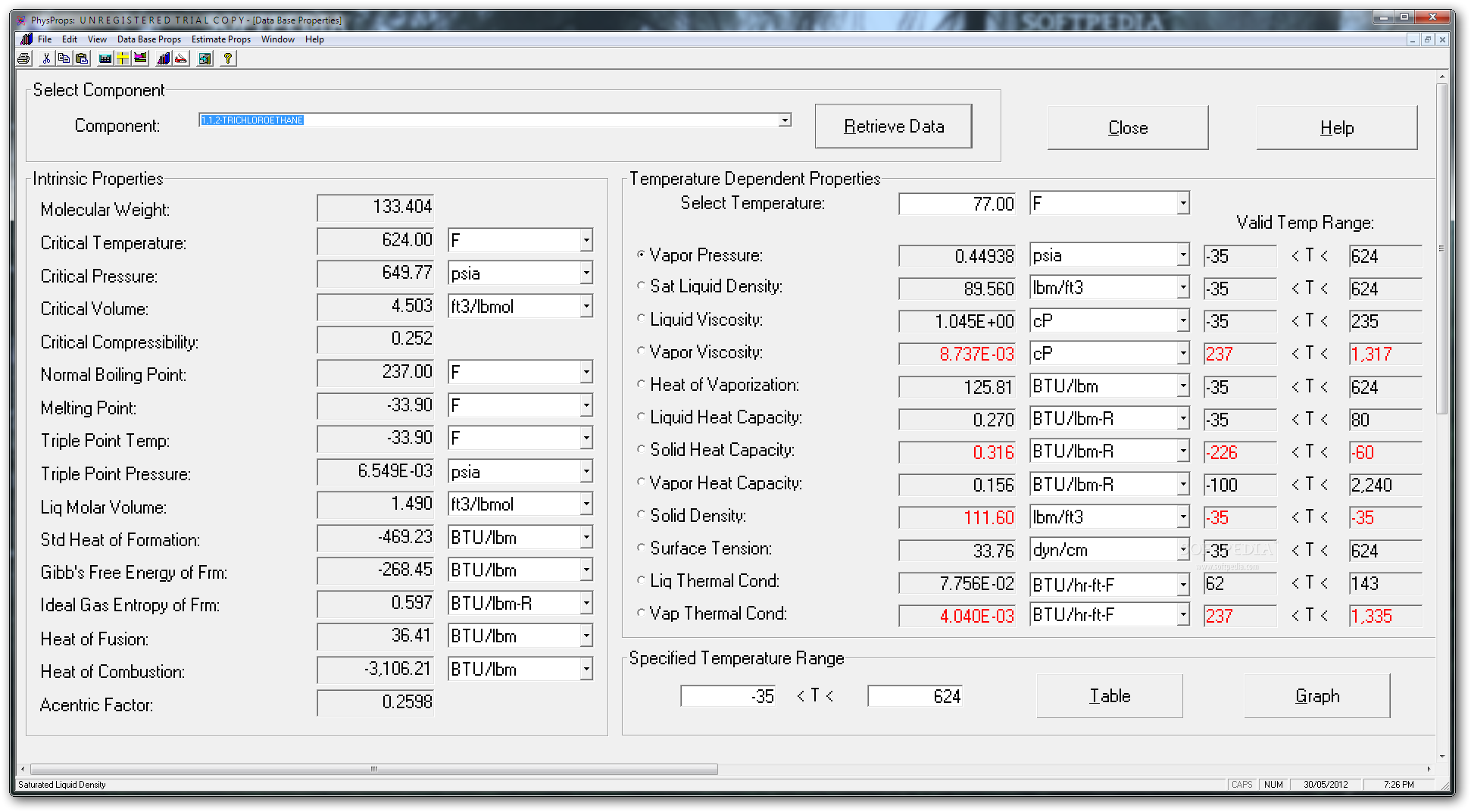Click the Close button
Viewport: 1471px width, 812px height.
tap(1128, 128)
